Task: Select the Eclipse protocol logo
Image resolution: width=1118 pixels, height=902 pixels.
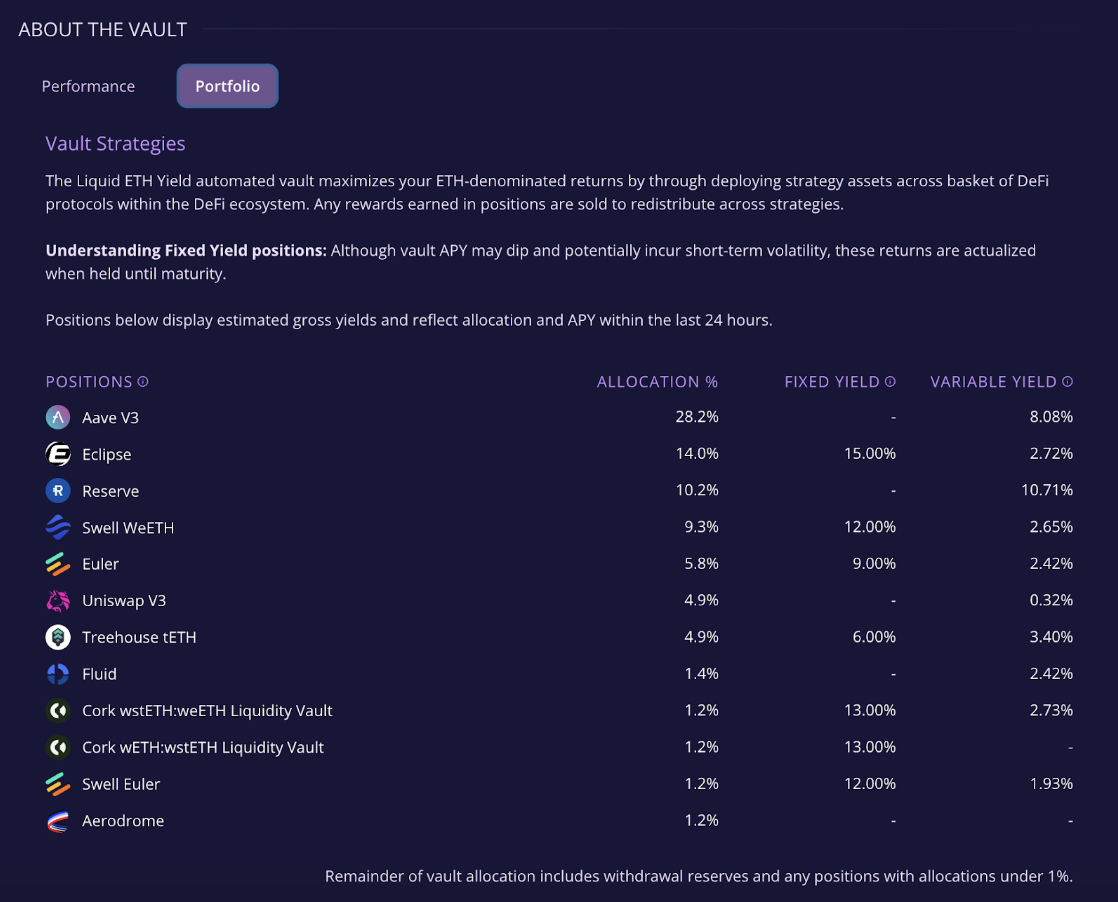Action: pyautogui.click(x=57, y=454)
